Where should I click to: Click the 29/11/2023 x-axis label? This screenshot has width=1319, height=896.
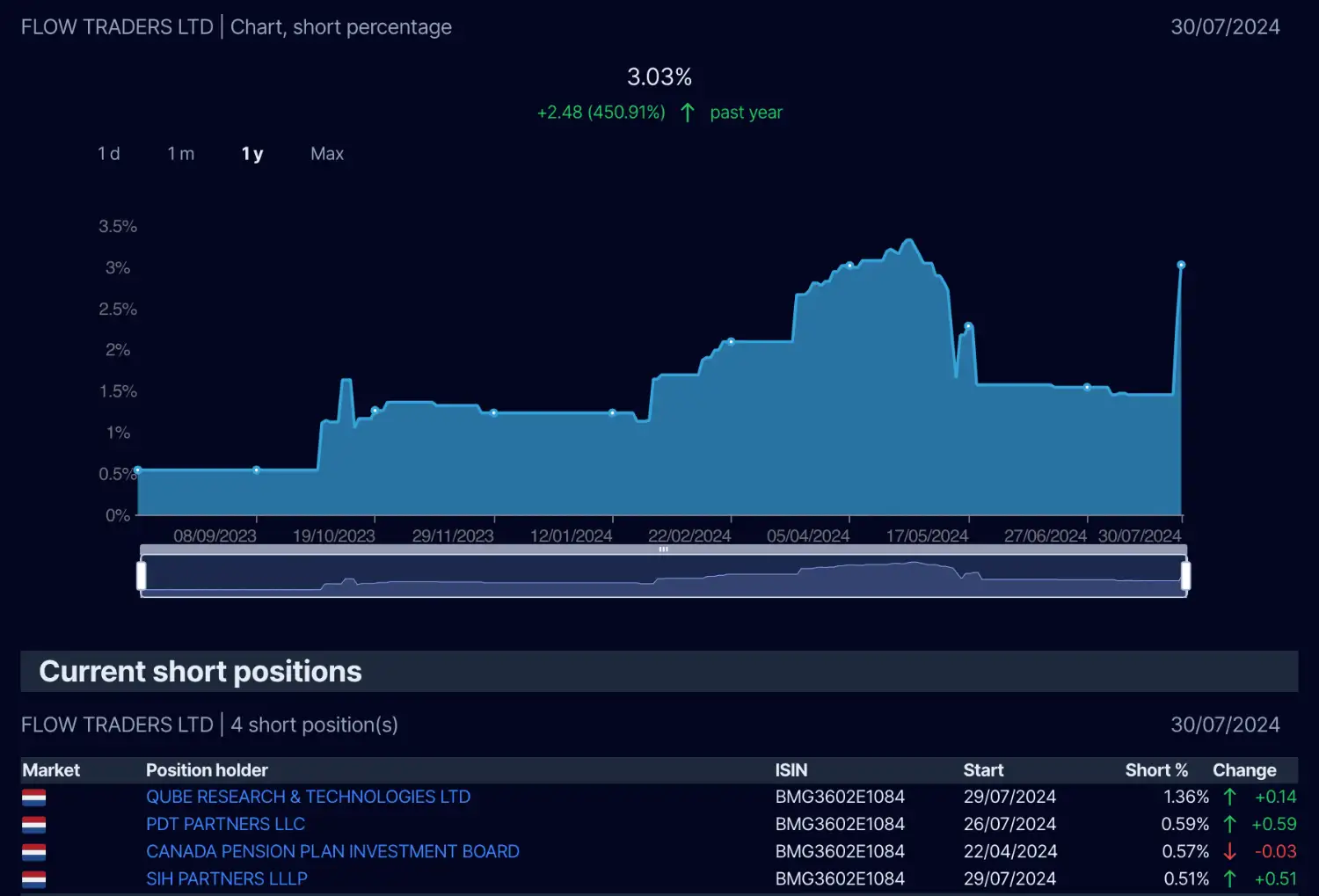(x=453, y=535)
